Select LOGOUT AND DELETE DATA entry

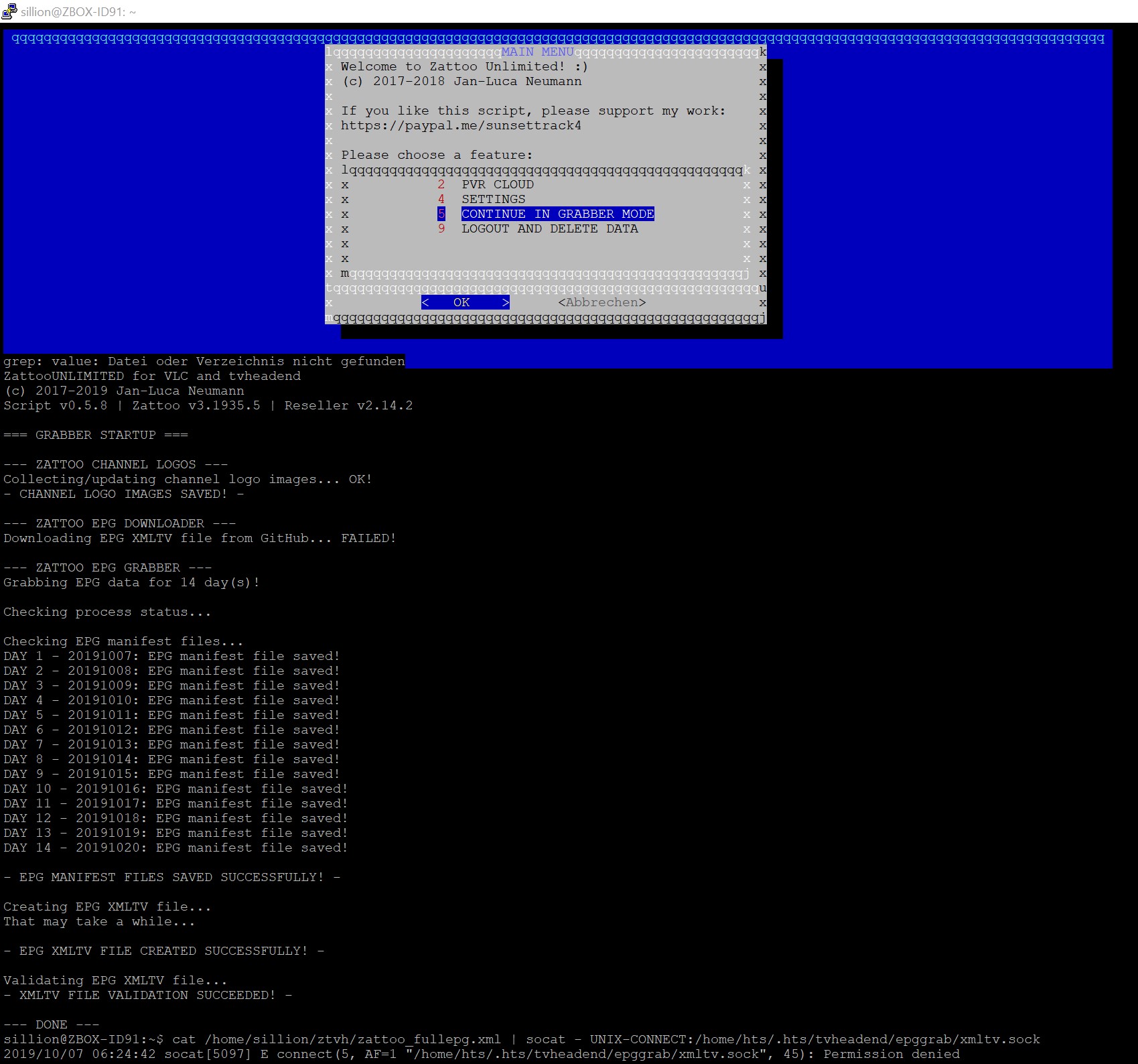(x=550, y=229)
